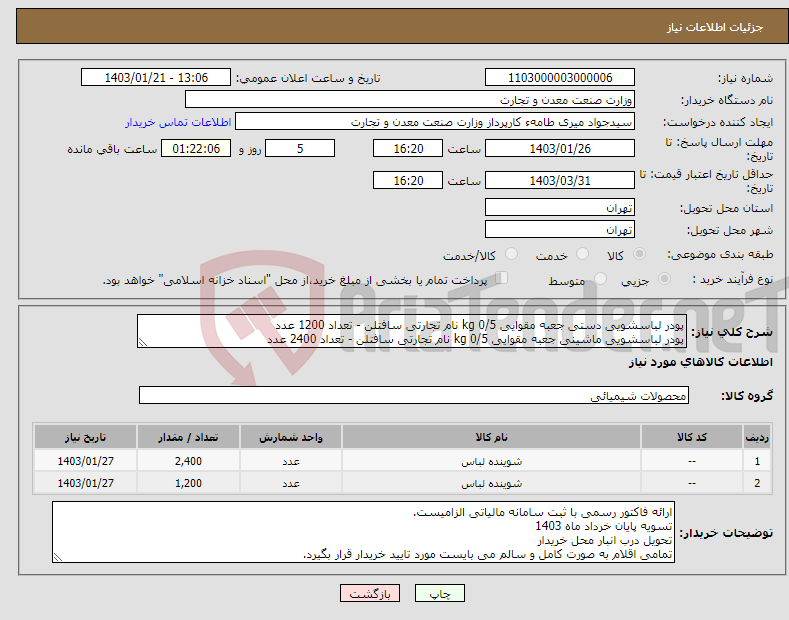Image resolution: width=789 pixels, height=620 pixels.
Task: Click row number 1 cell
Action: [x=757, y=461]
